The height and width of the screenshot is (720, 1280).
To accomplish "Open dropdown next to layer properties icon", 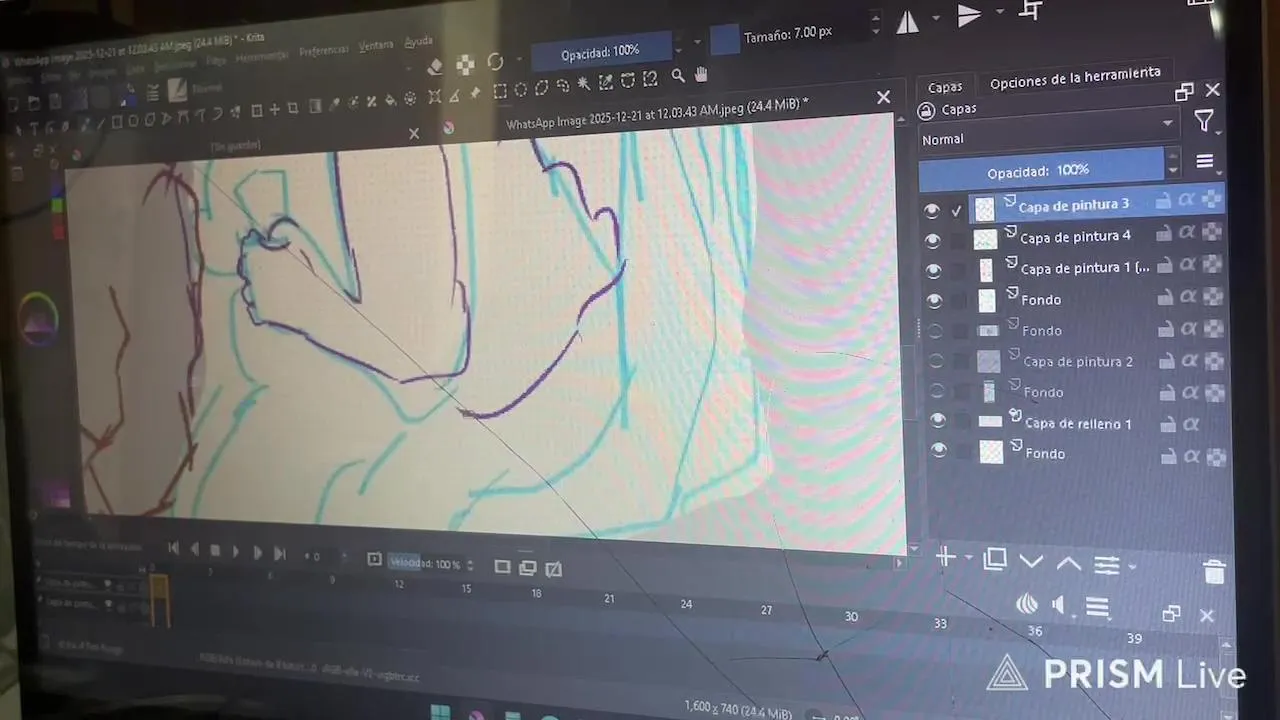I will 1132,567.
